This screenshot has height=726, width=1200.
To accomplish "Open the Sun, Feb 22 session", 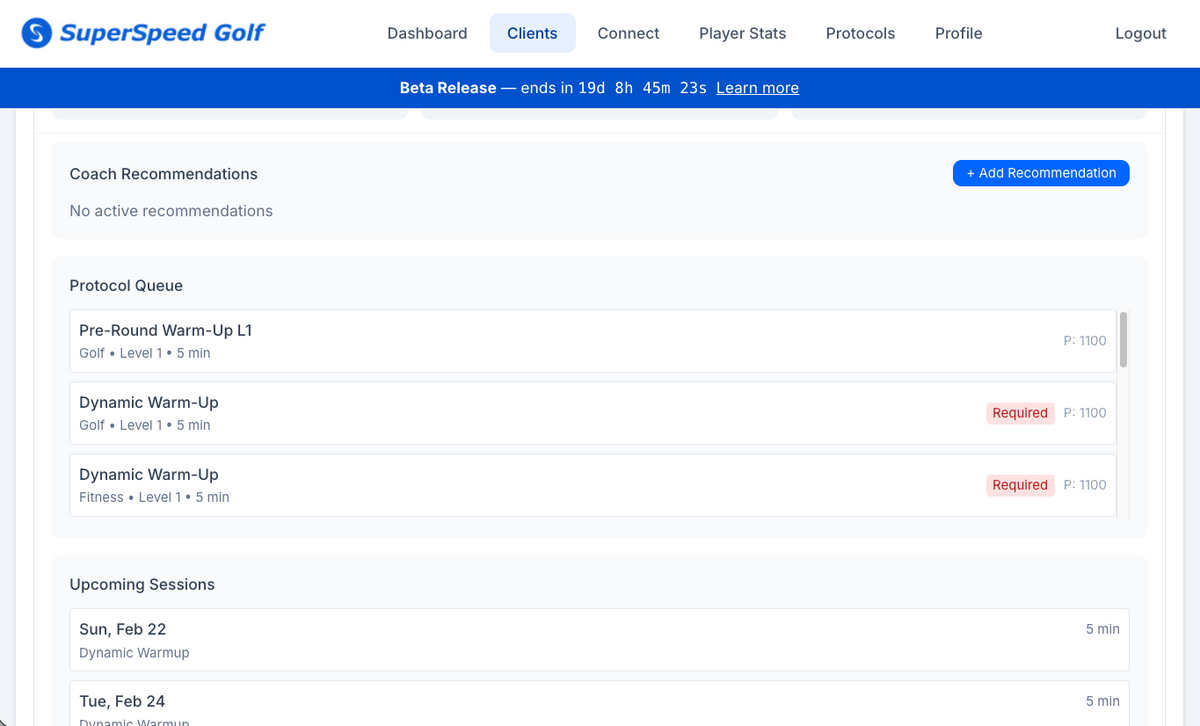I will point(599,639).
